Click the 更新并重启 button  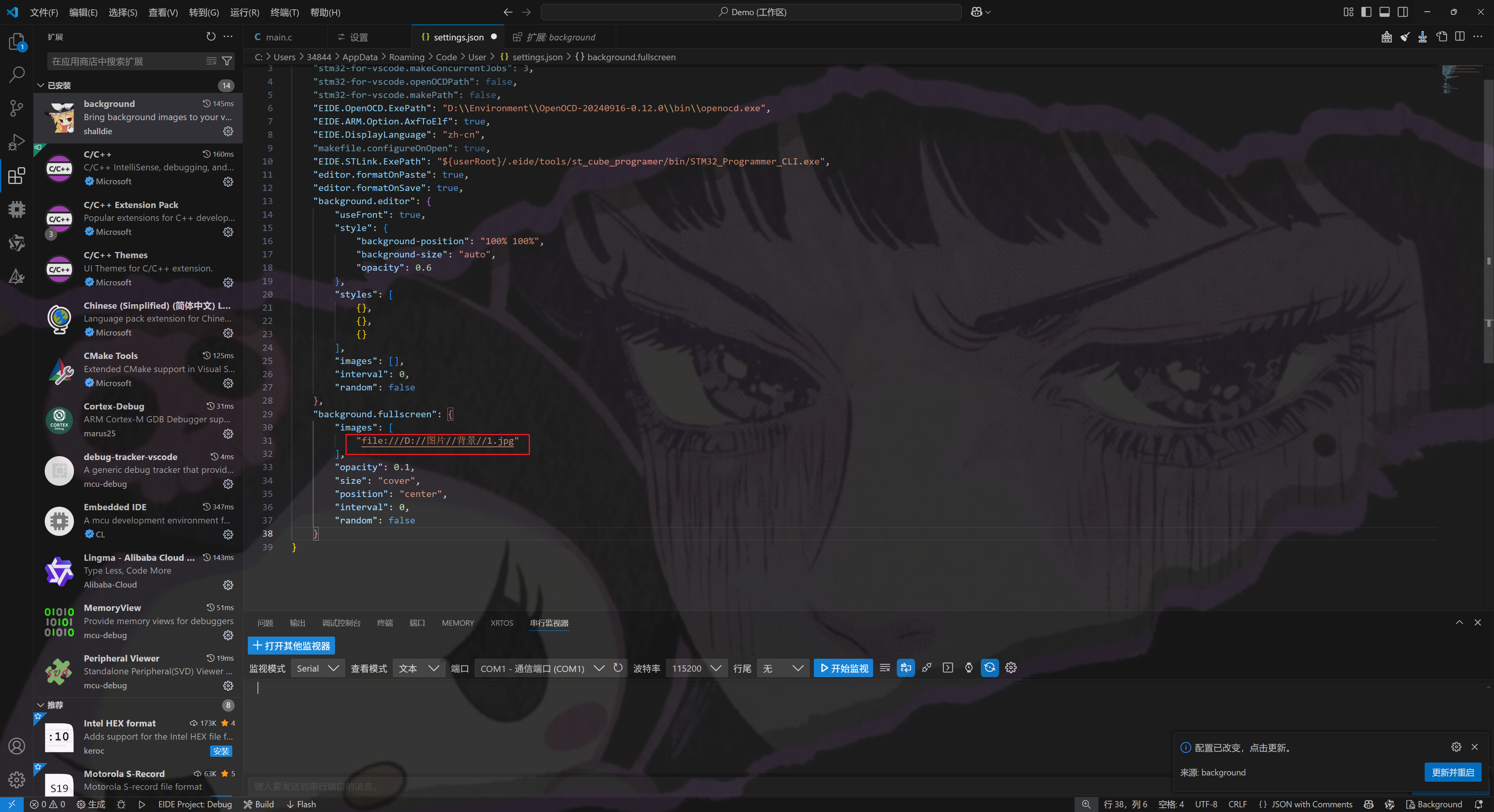(x=1452, y=772)
